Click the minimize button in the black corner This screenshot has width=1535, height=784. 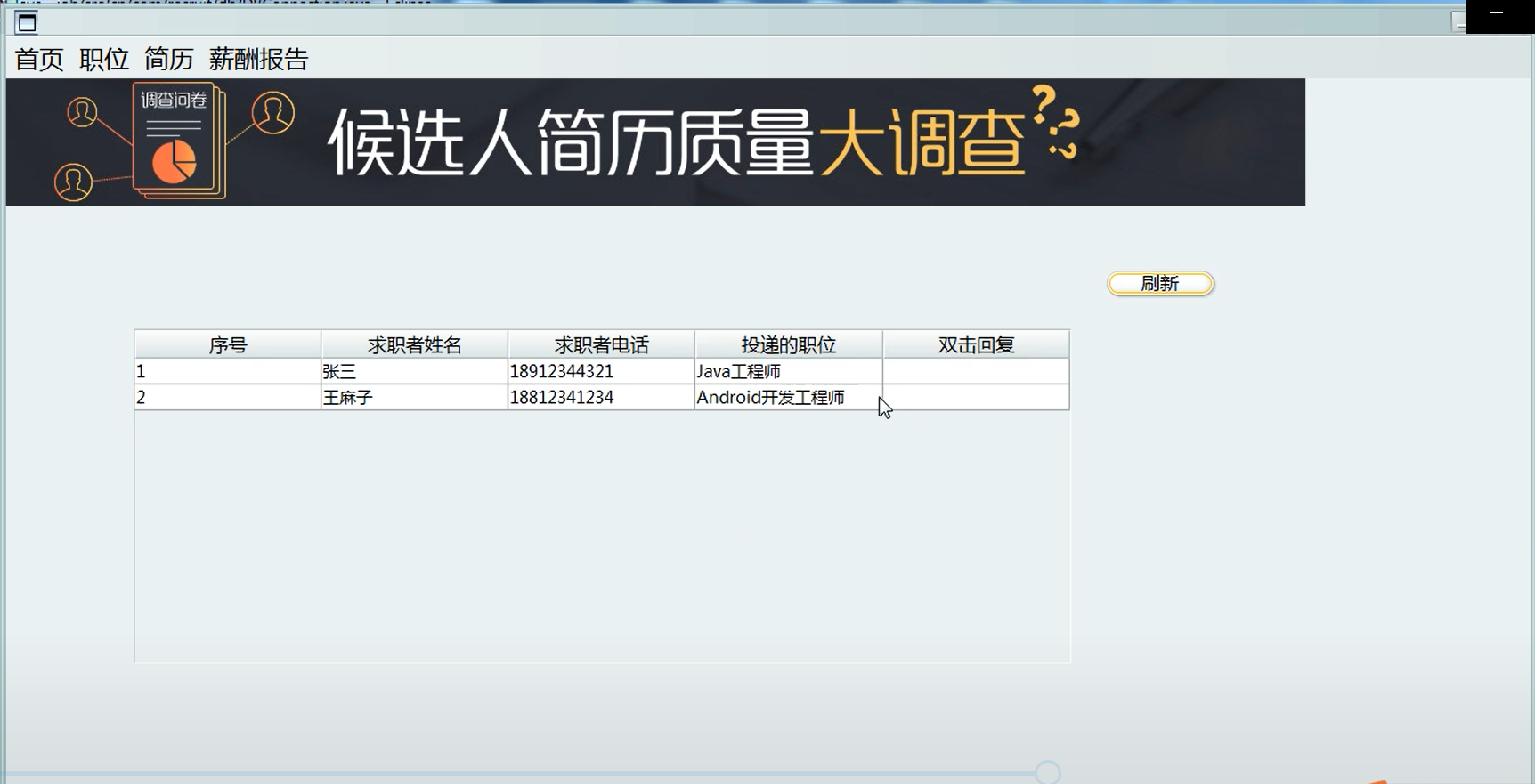click(x=1496, y=13)
